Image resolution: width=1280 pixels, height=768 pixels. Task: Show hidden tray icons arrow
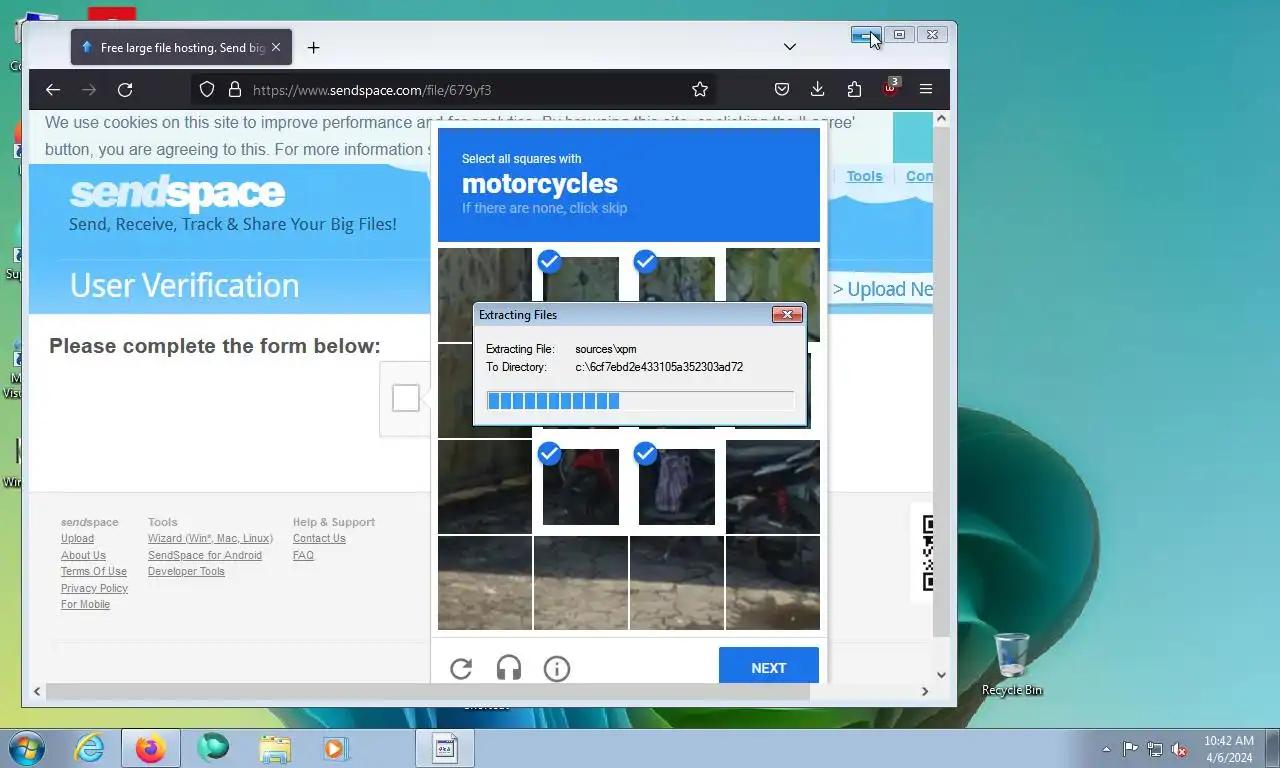click(x=1106, y=748)
